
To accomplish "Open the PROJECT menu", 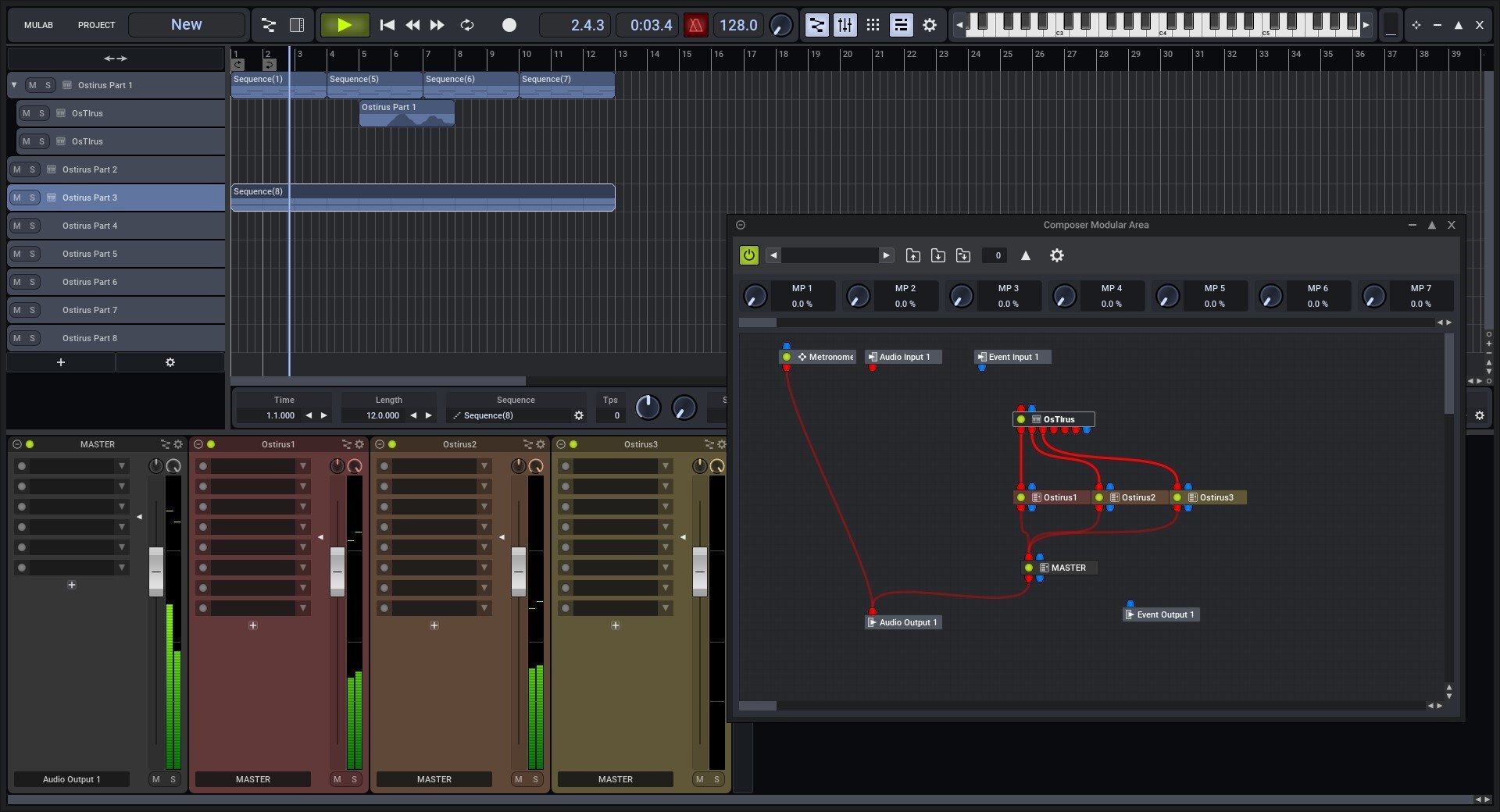I will (x=96, y=25).
